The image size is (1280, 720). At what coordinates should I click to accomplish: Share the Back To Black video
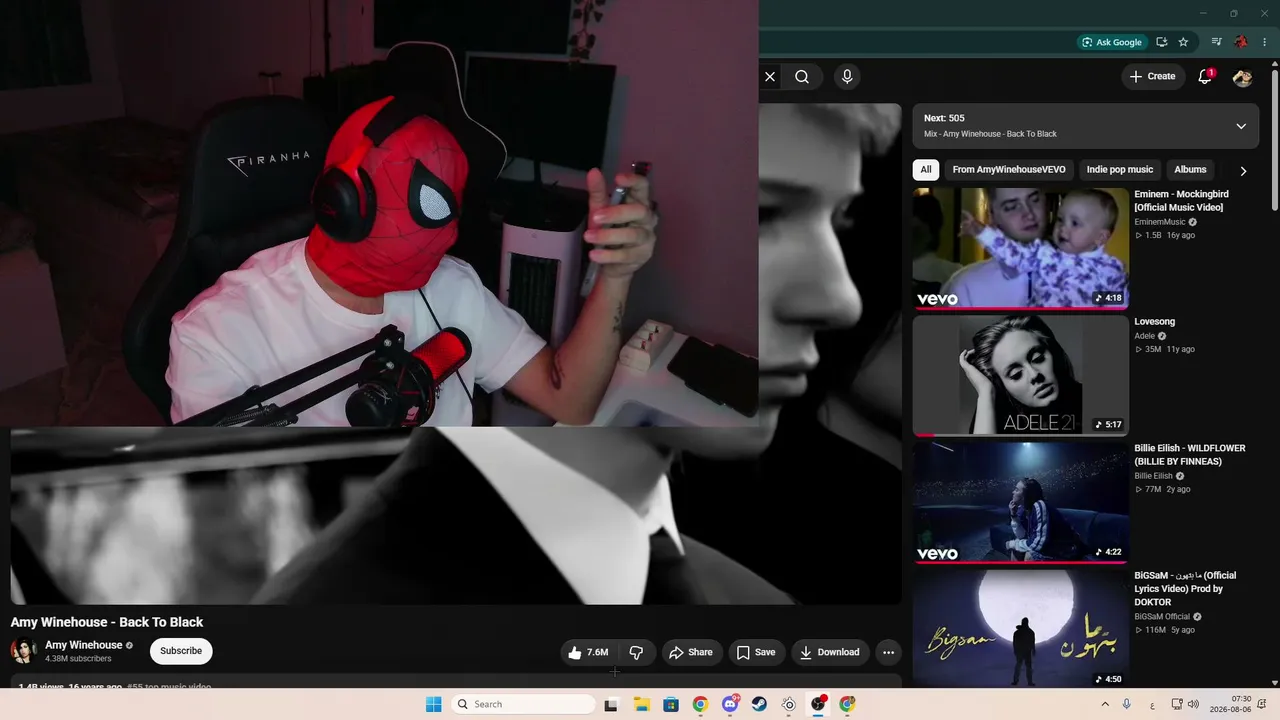[x=691, y=652]
